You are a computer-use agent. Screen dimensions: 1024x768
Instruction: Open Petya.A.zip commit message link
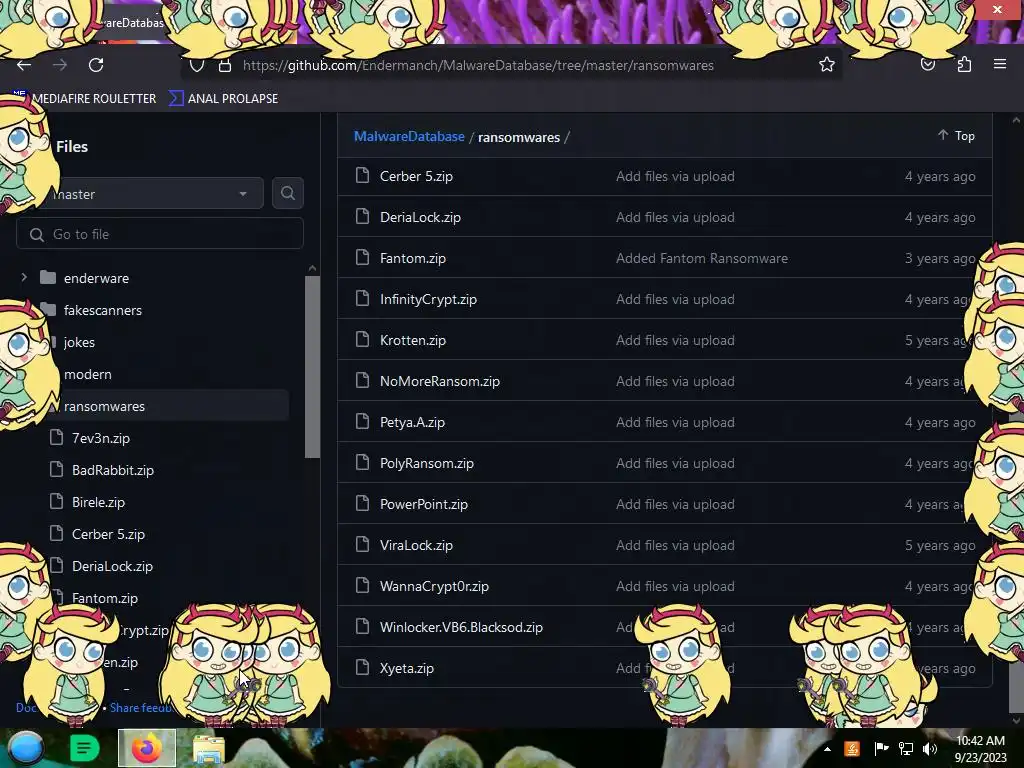click(x=675, y=423)
